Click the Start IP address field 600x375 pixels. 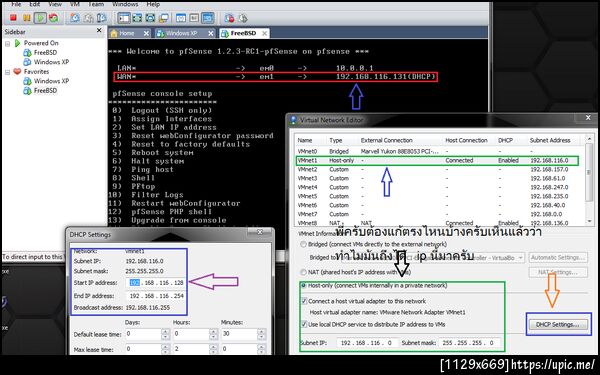(x=156, y=283)
